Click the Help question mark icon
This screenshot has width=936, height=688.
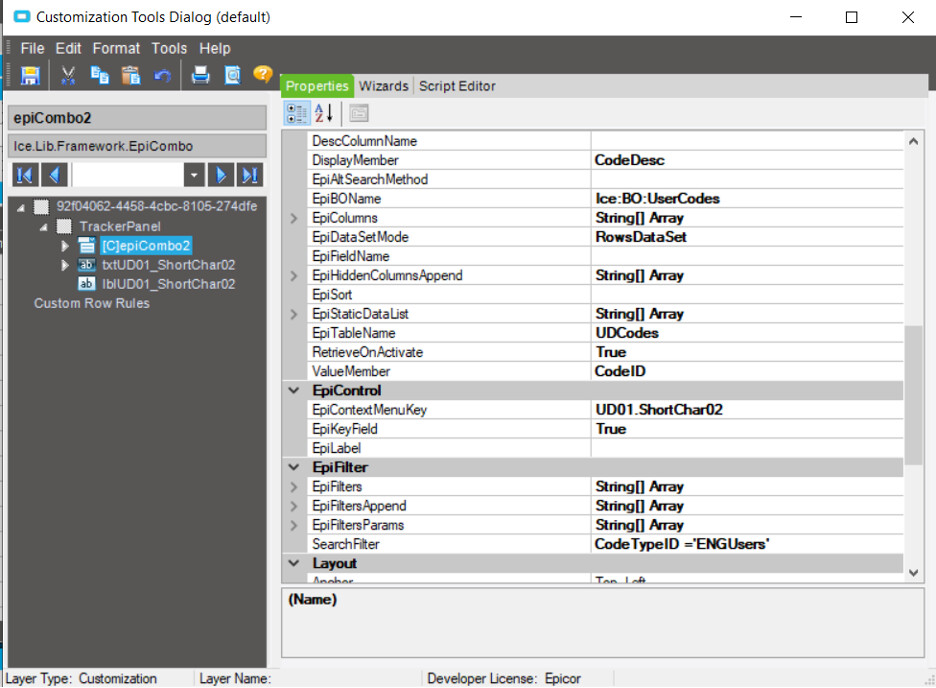(263, 74)
